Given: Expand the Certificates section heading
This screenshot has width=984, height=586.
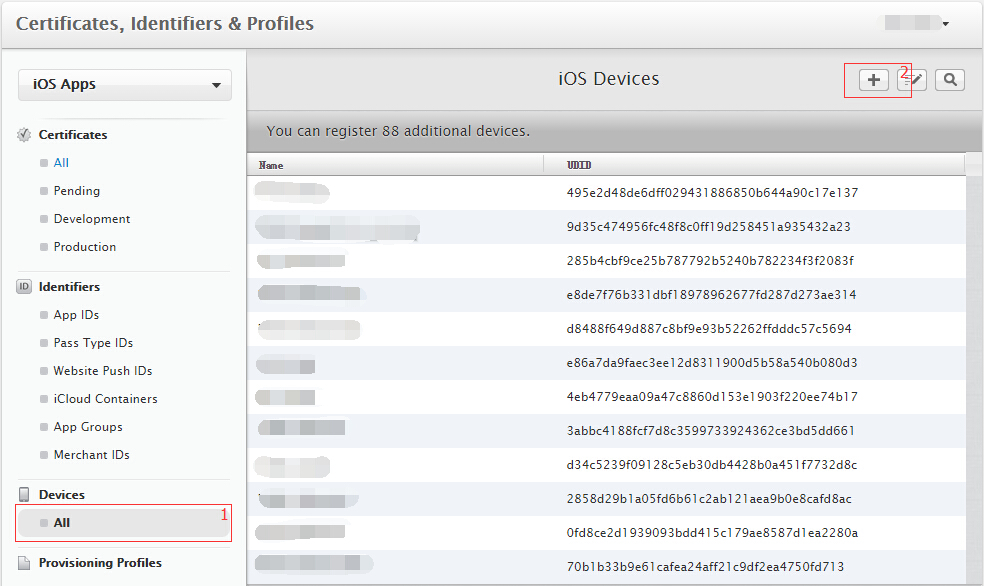Looking at the screenshot, I should click(73, 135).
